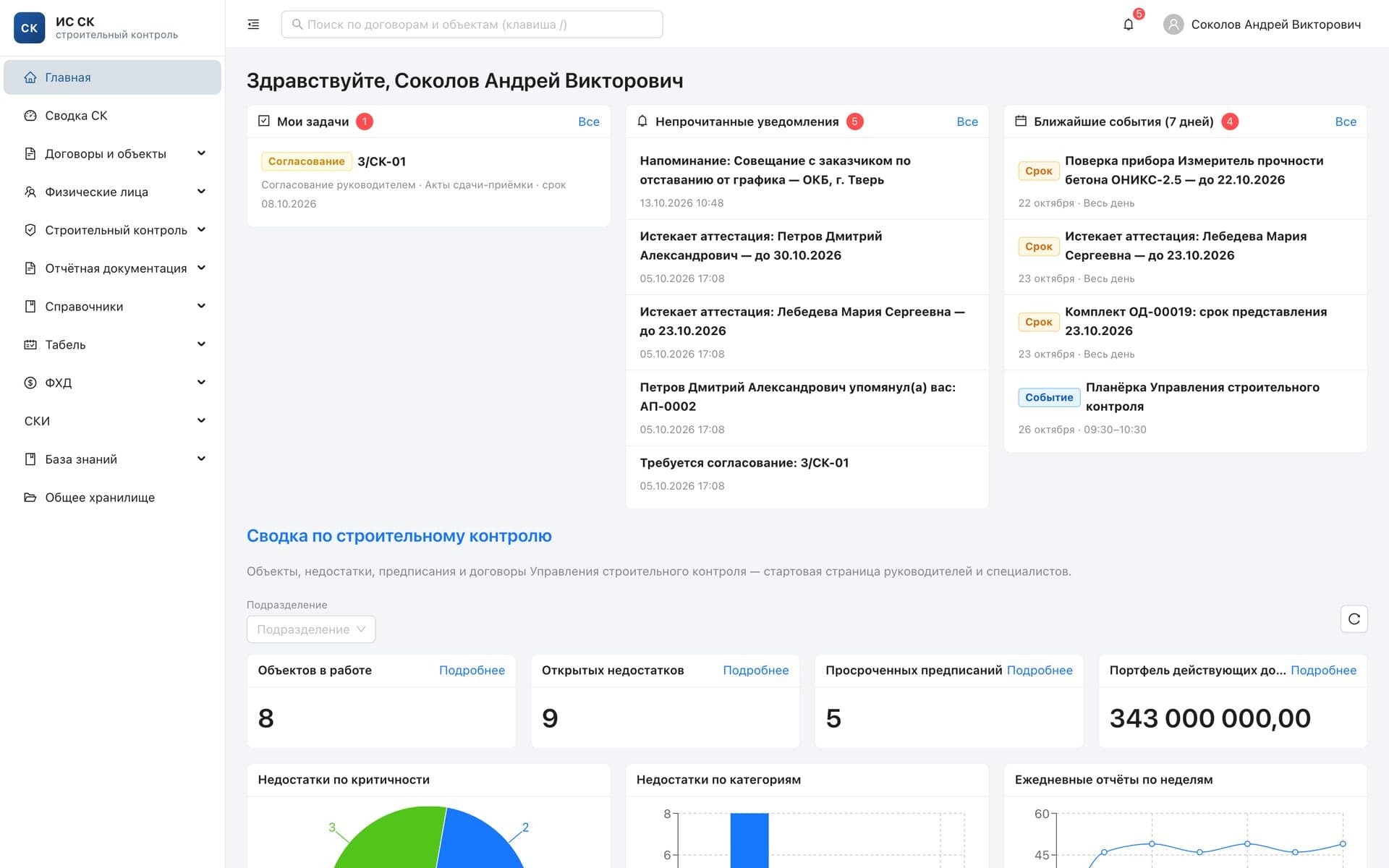The height and width of the screenshot is (868, 1389).
Task: Open notifications via bell icon
Action: (x=1128, y=25)
